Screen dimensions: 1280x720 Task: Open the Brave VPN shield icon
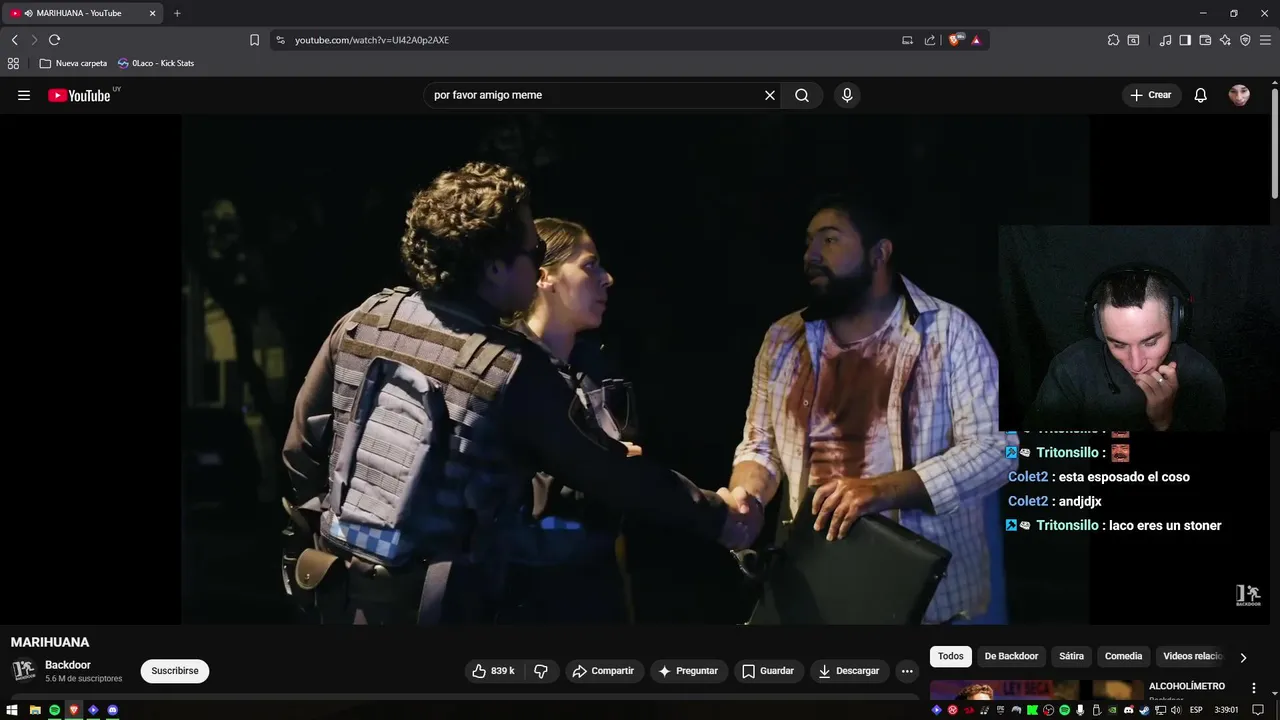(x=1245, y=40)
